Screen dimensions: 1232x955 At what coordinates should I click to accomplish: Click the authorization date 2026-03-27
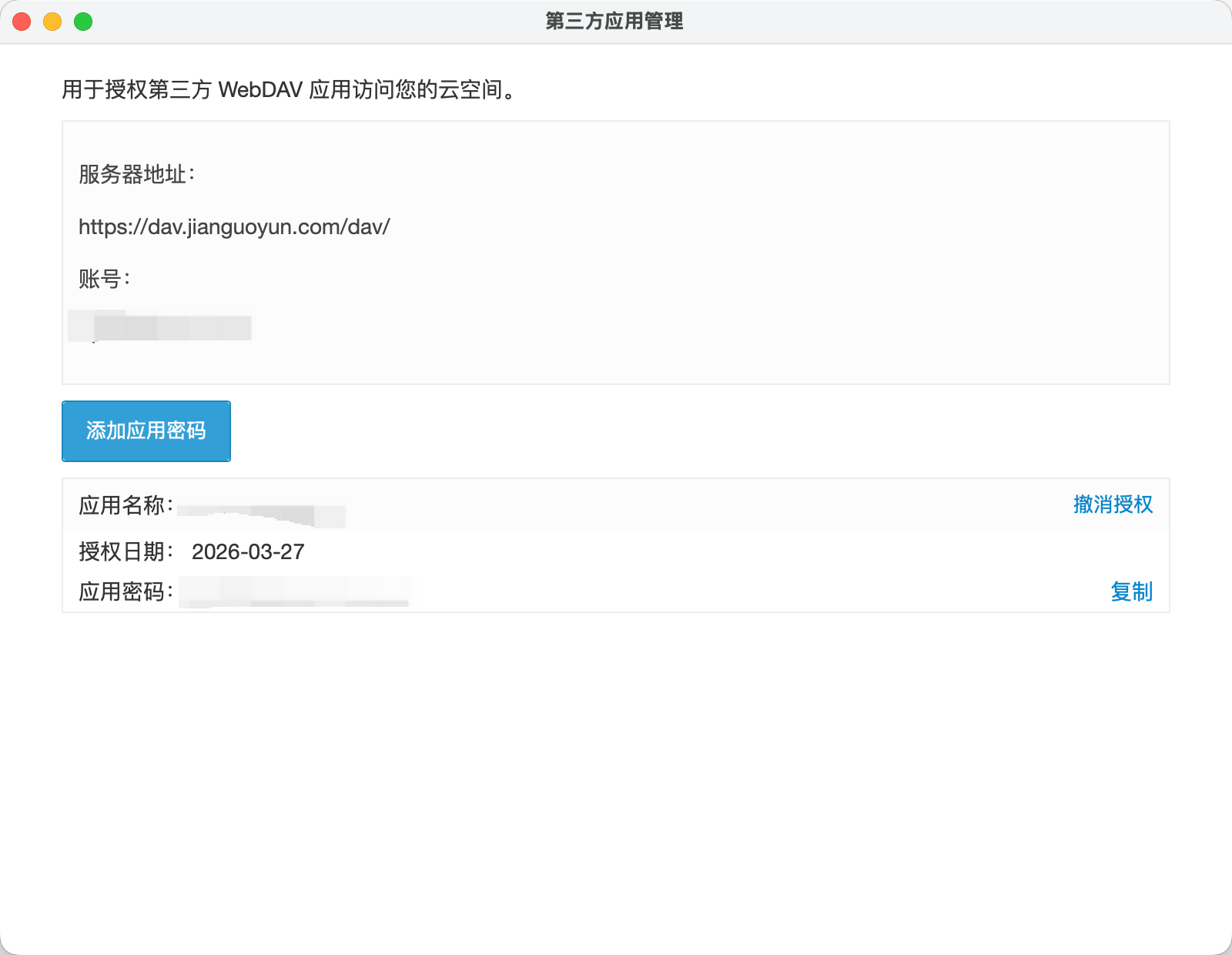(x=248, y=551)
